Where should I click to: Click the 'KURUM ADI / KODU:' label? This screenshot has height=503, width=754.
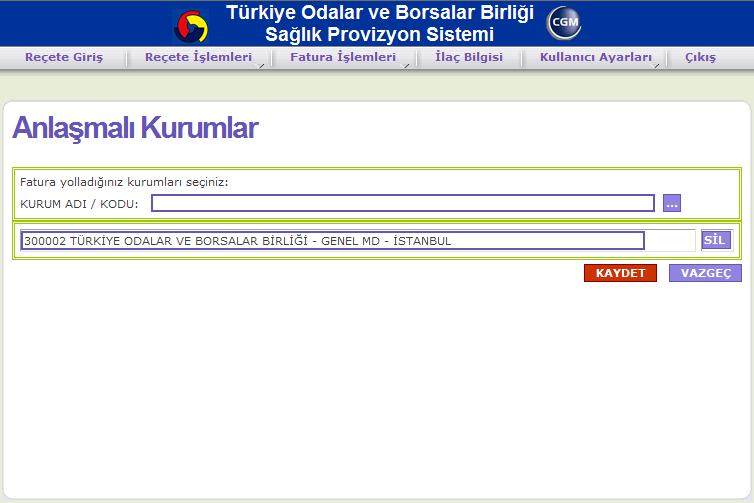(x=79, y=204)
